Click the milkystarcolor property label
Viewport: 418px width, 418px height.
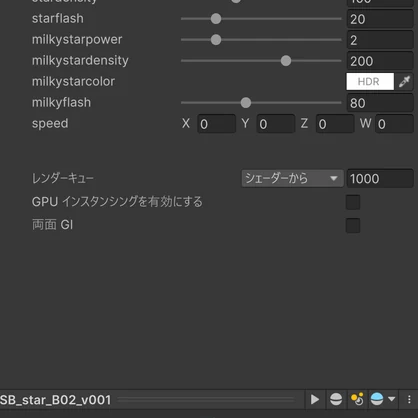(x=73, y=82)
